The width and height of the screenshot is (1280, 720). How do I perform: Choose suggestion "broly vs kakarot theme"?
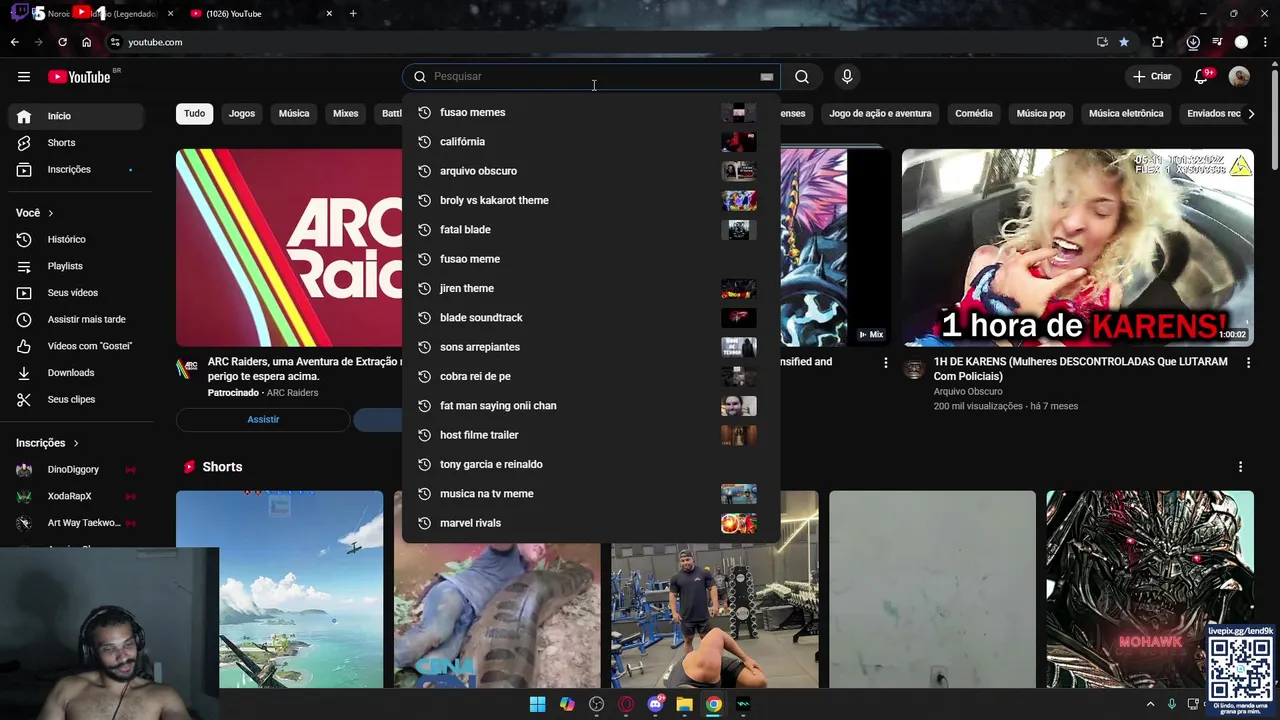(x=591, y=200)
